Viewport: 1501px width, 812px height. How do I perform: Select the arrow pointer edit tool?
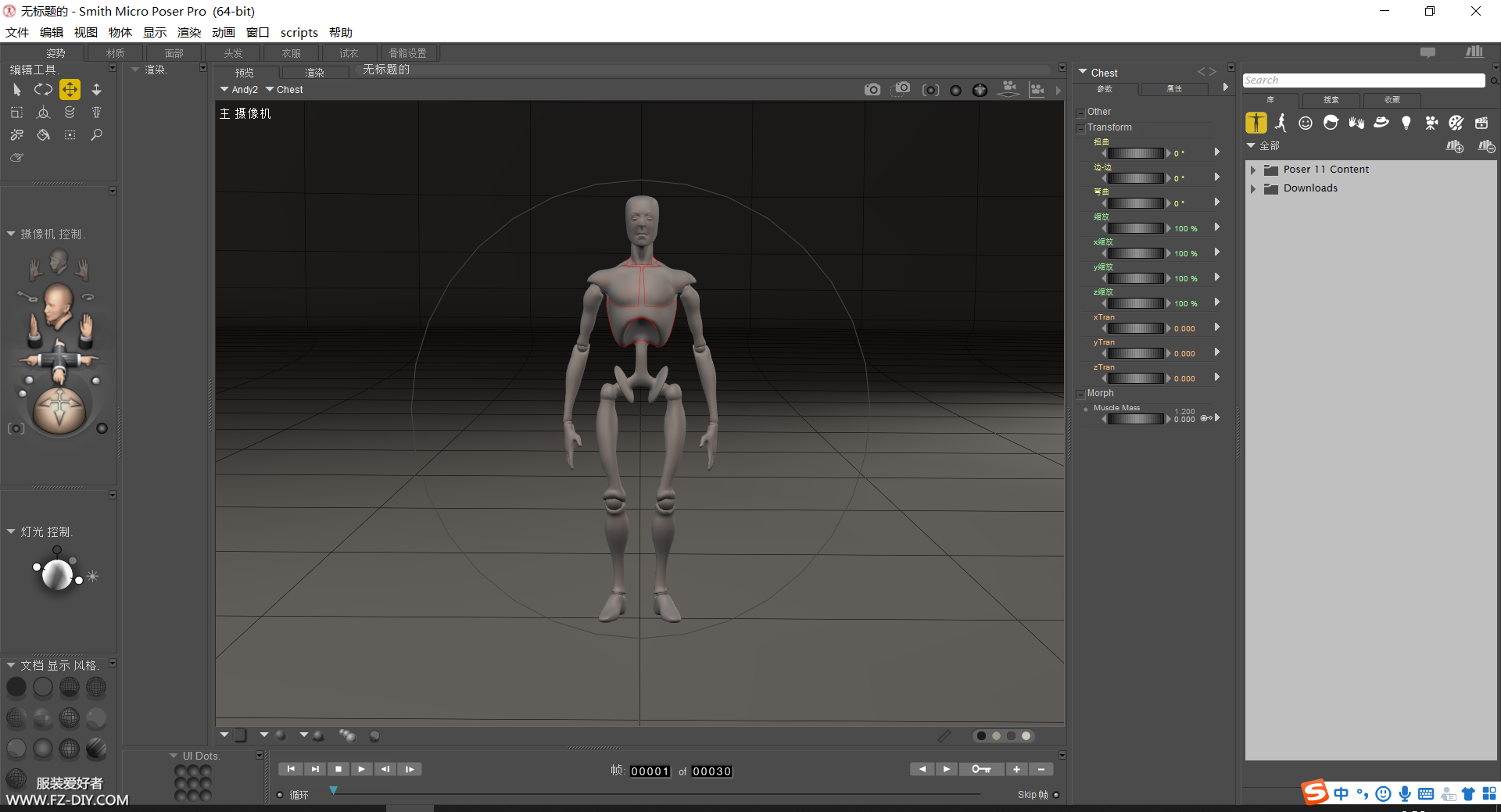[16, 90]
